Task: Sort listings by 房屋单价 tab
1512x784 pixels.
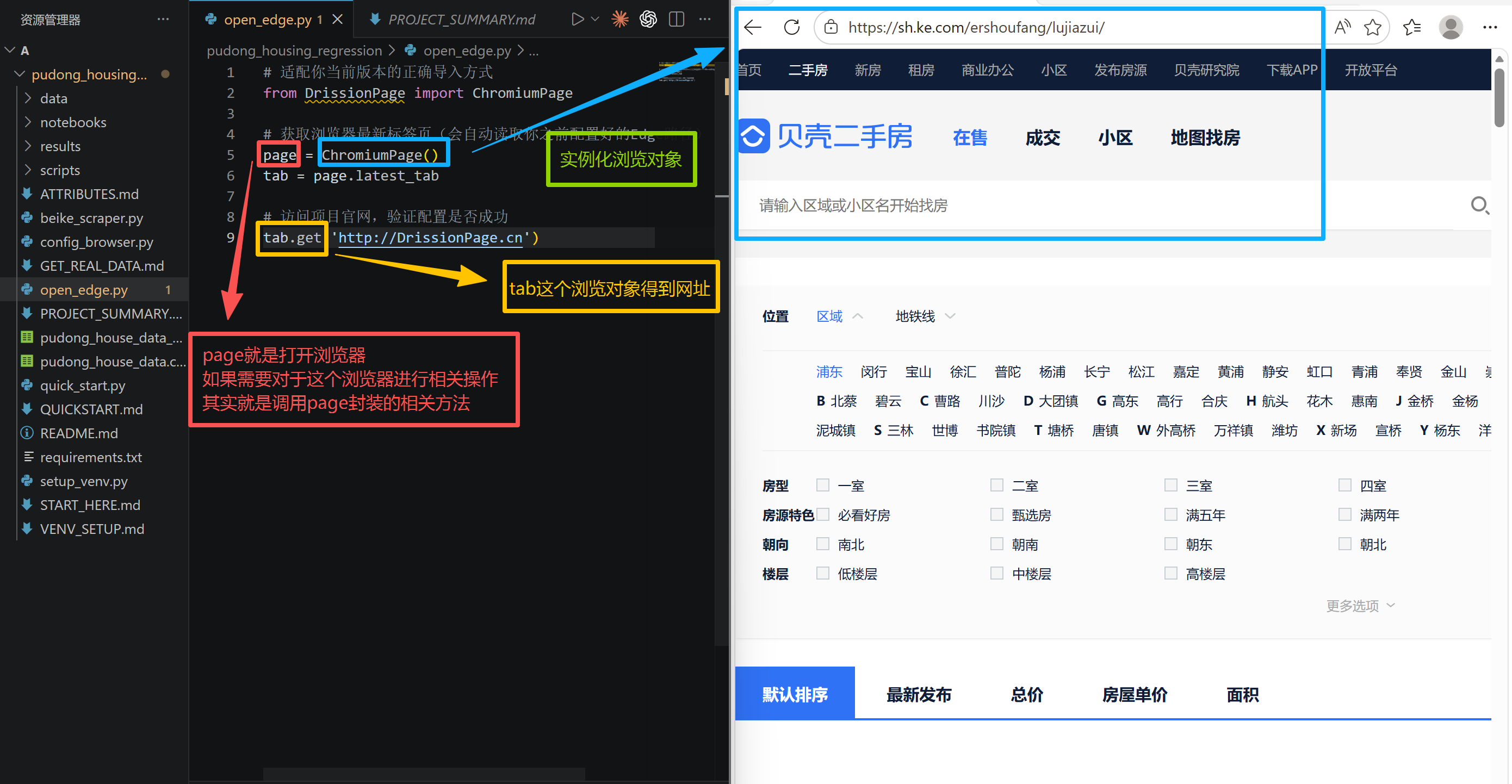Action: (1135, 694)
